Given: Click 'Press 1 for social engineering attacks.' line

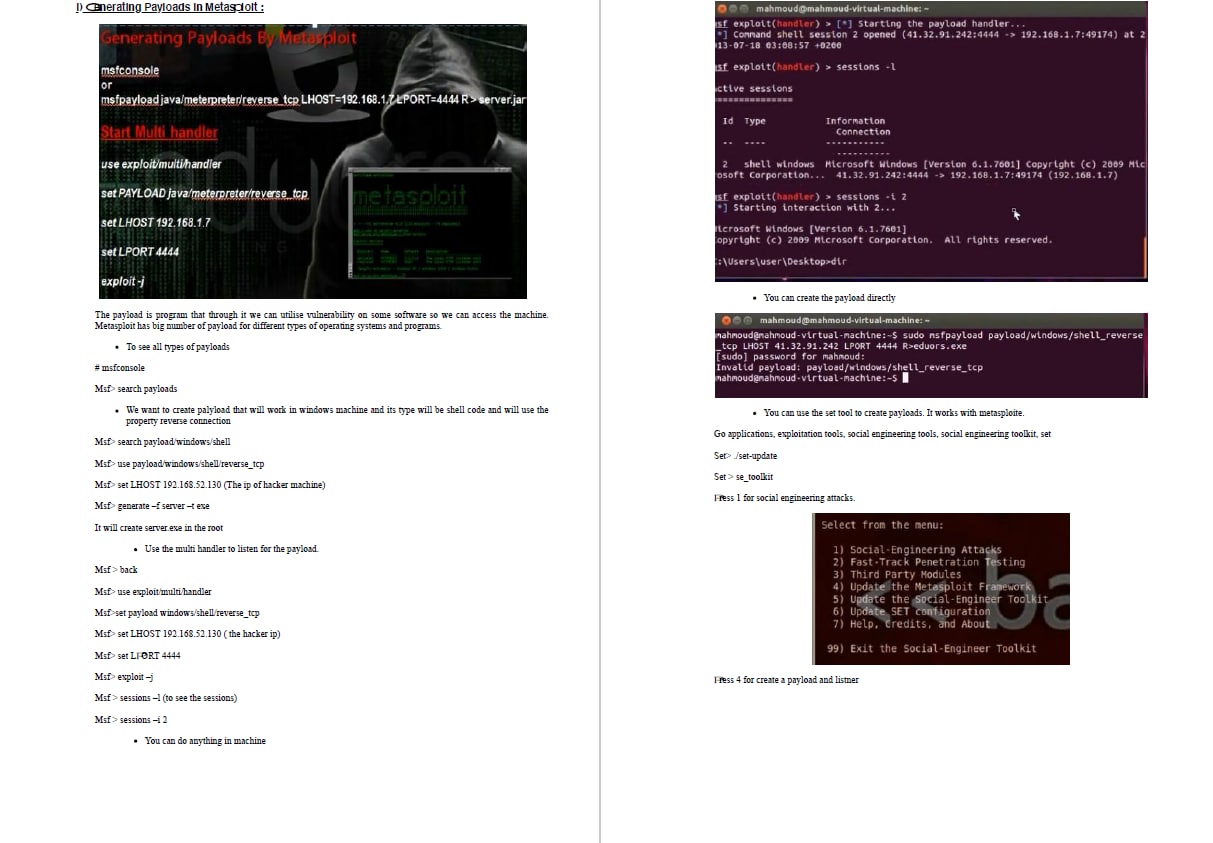Looking at the screenshot, I should tap(784, 498).
